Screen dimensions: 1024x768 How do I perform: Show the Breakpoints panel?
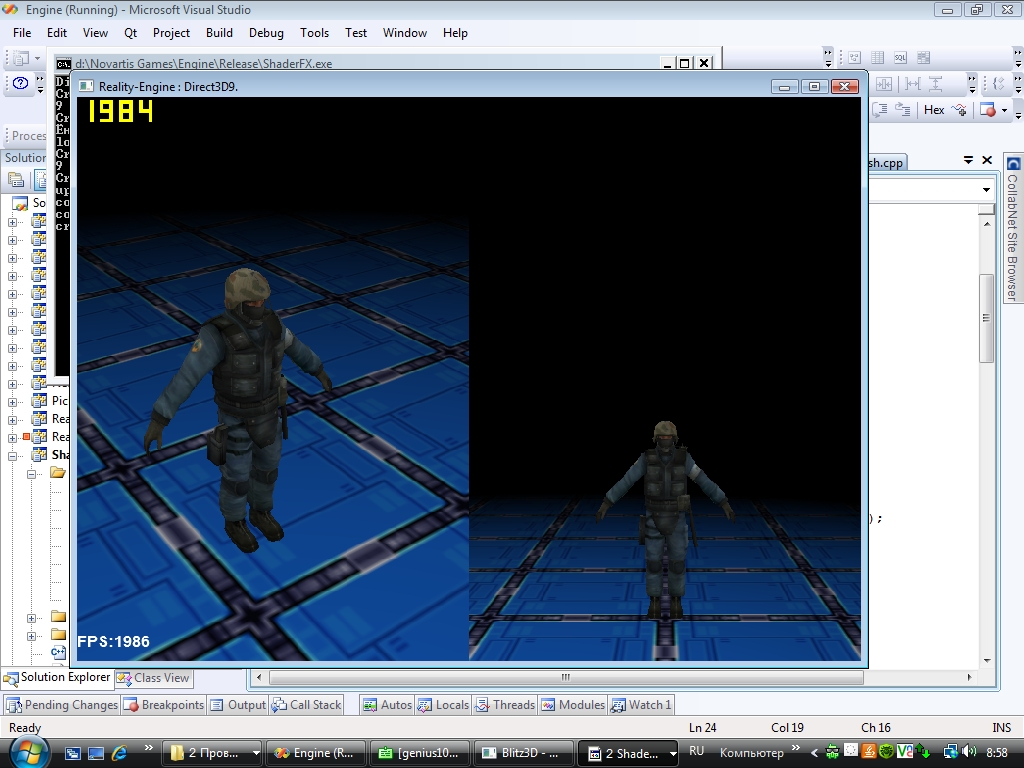pos(163,705)
